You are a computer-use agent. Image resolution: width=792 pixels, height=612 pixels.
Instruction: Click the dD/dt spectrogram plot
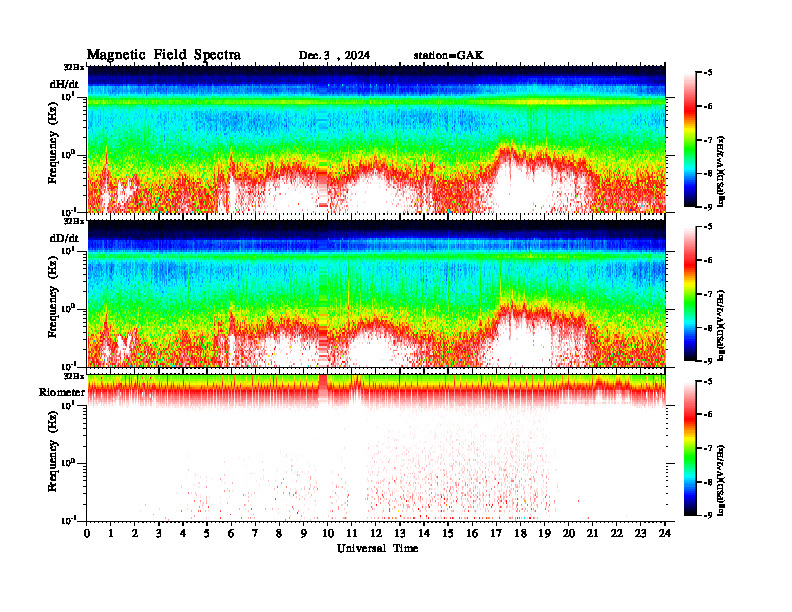(377, 293)
